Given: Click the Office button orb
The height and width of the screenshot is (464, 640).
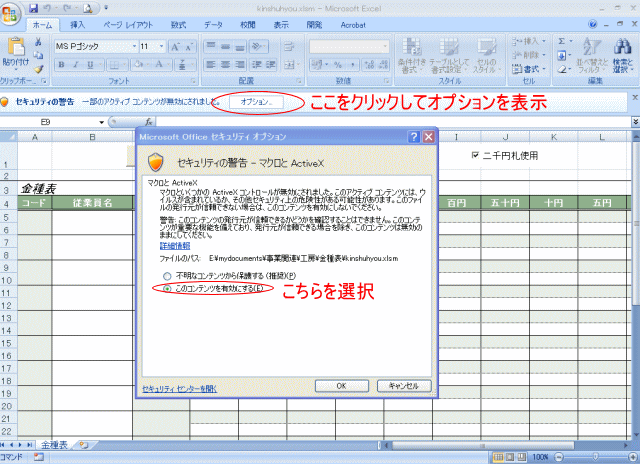Looking at the screenshot, I should (11, 14).
